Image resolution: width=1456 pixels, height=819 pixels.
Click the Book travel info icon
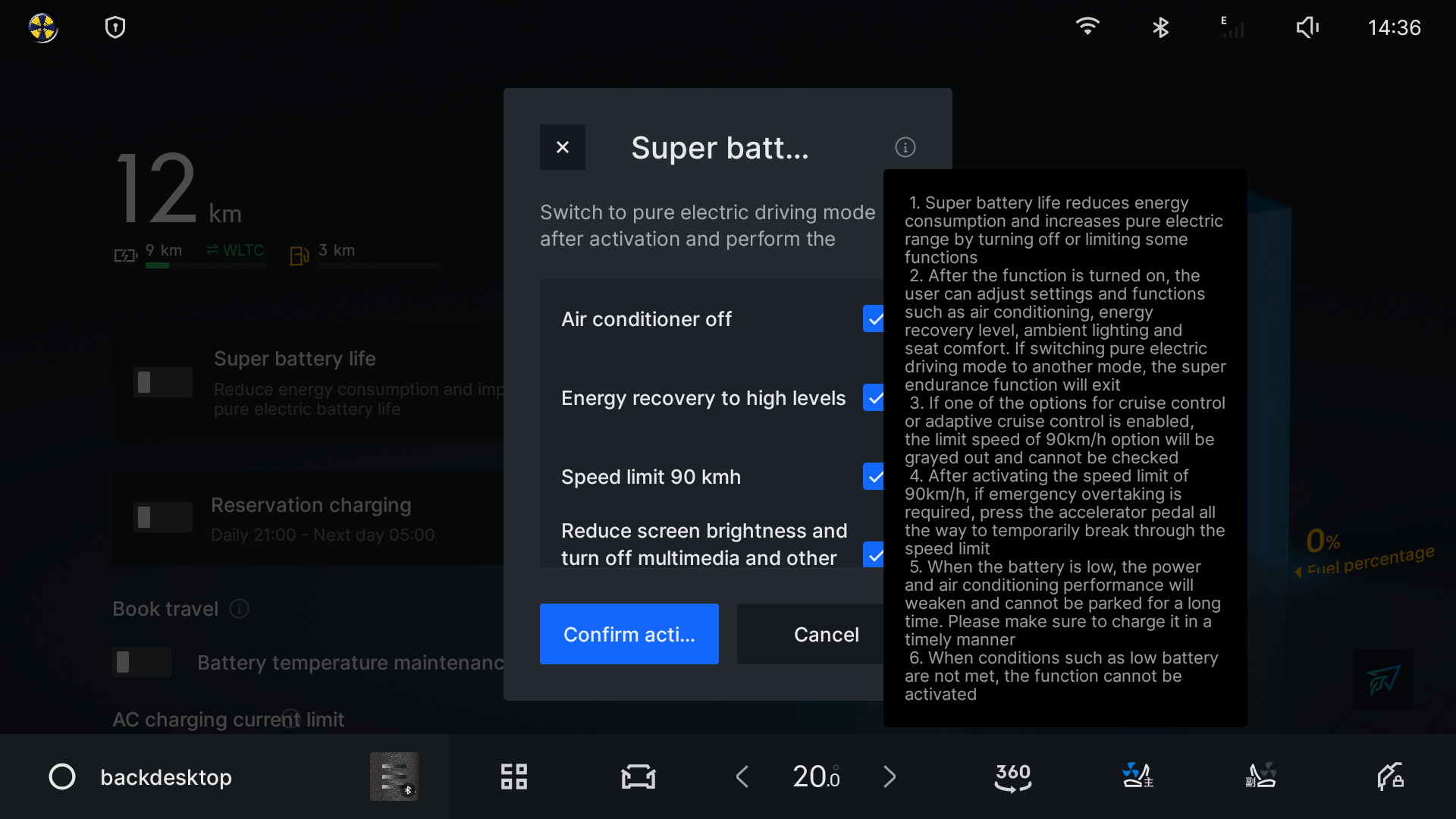[239, 609]
